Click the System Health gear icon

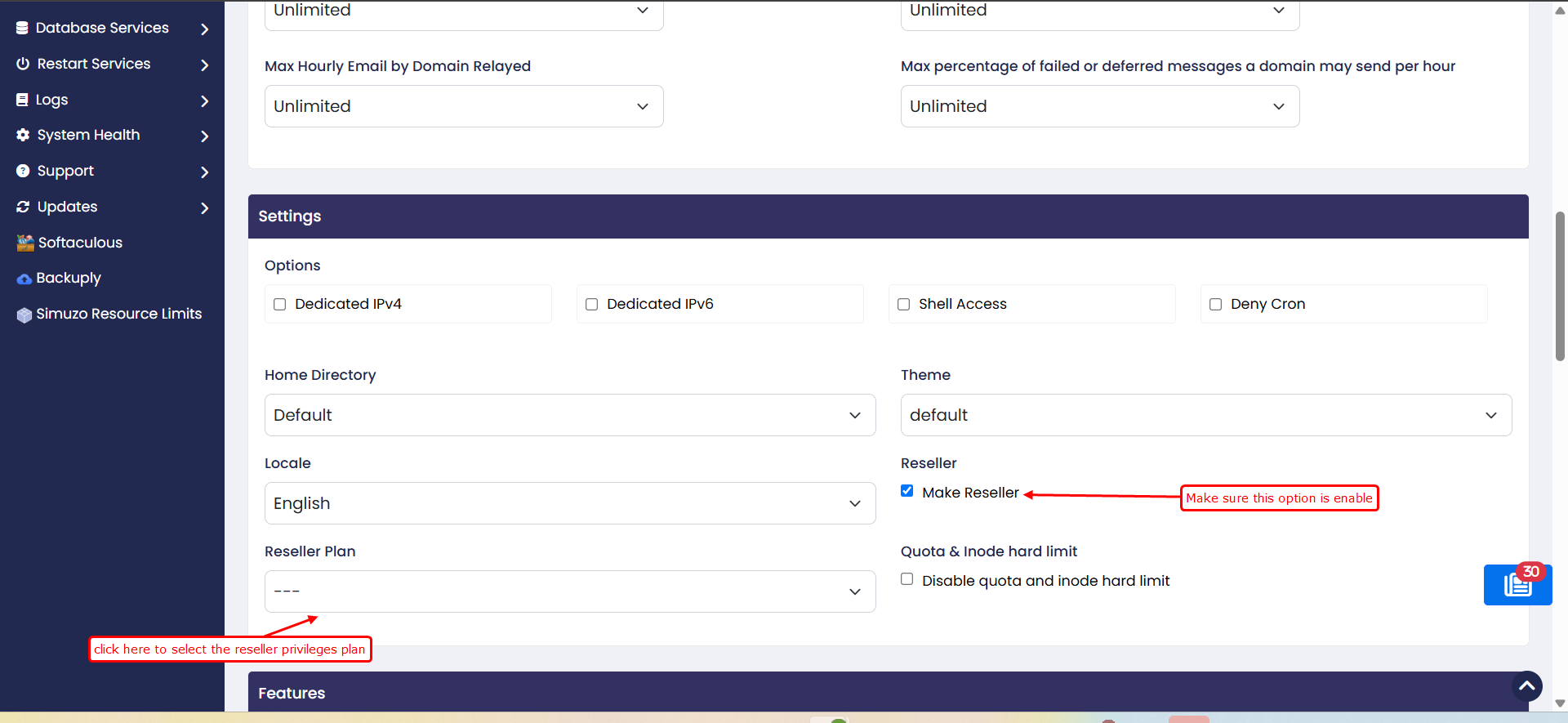23,135
